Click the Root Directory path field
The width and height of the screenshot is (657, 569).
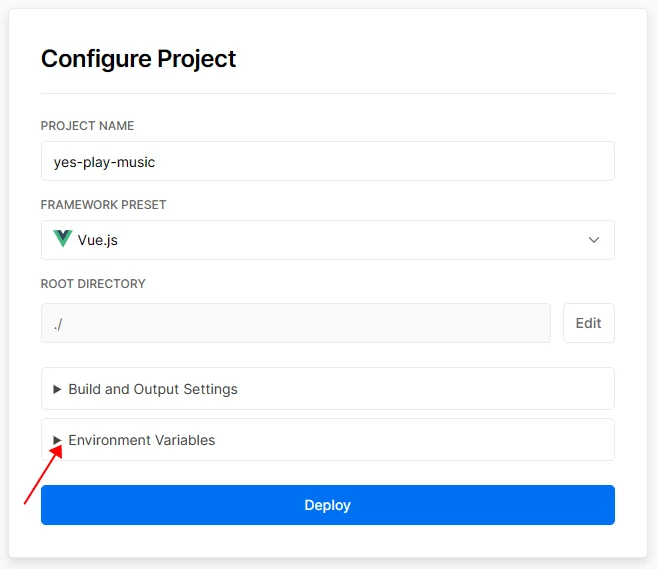pyautogui.click(x=295, y=323)
